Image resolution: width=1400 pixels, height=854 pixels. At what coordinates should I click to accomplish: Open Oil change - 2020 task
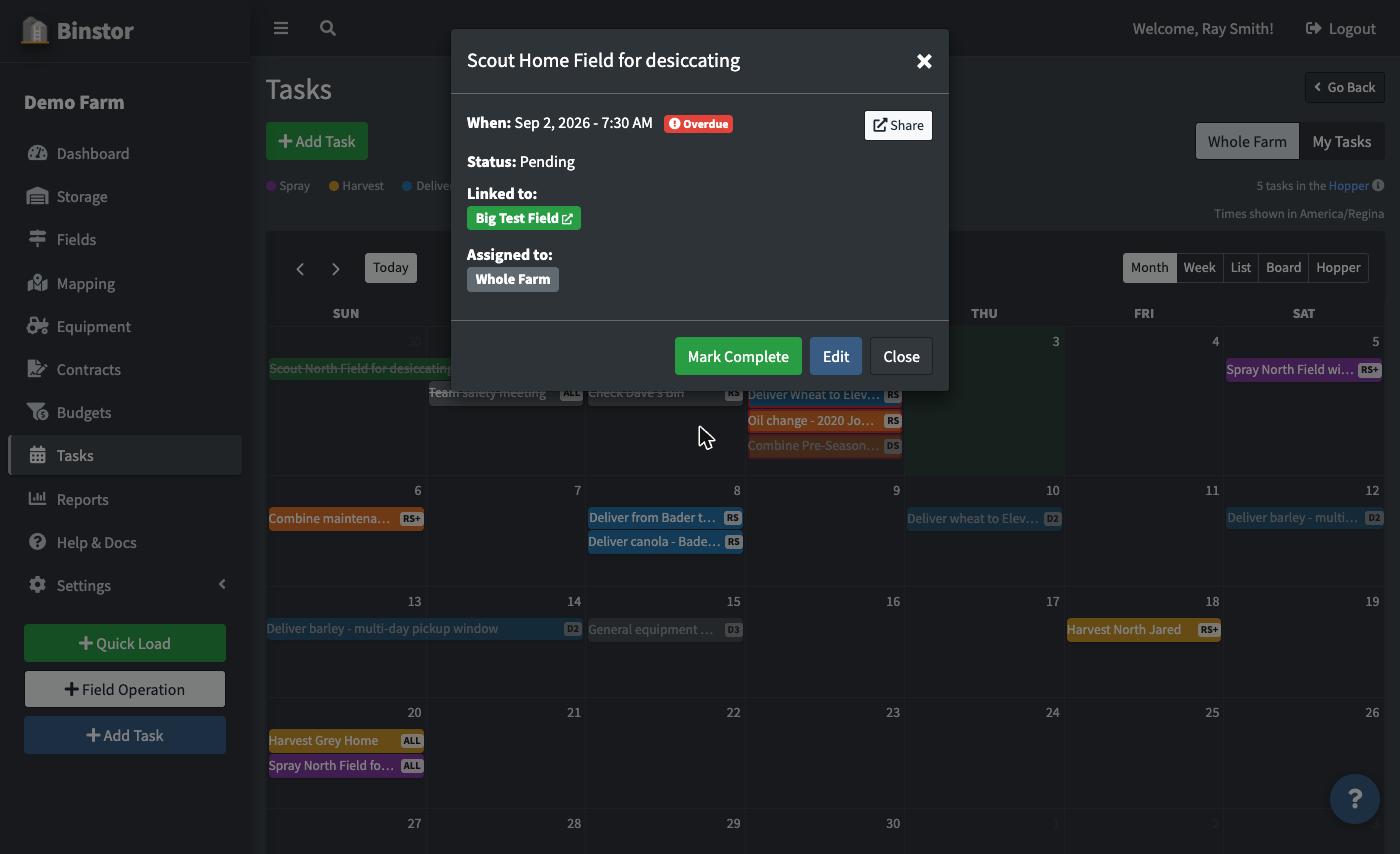[x=825, y=420]
